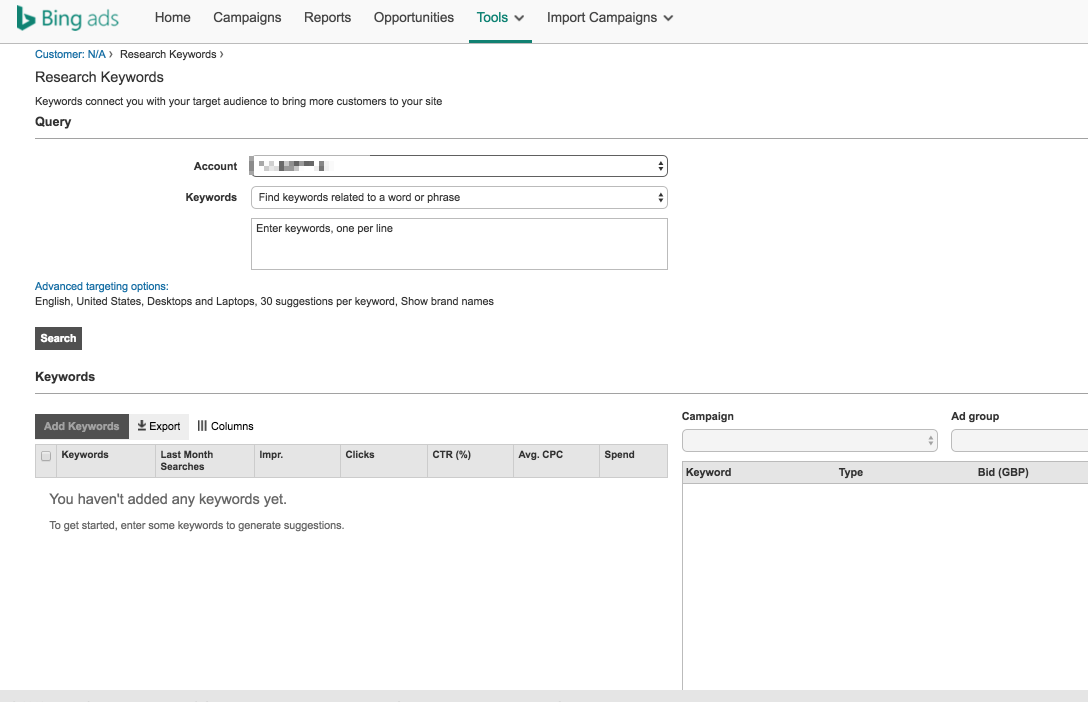The image size is (1088, 702).
Task: Open the Opportunities tab
Action: (413, 18)
